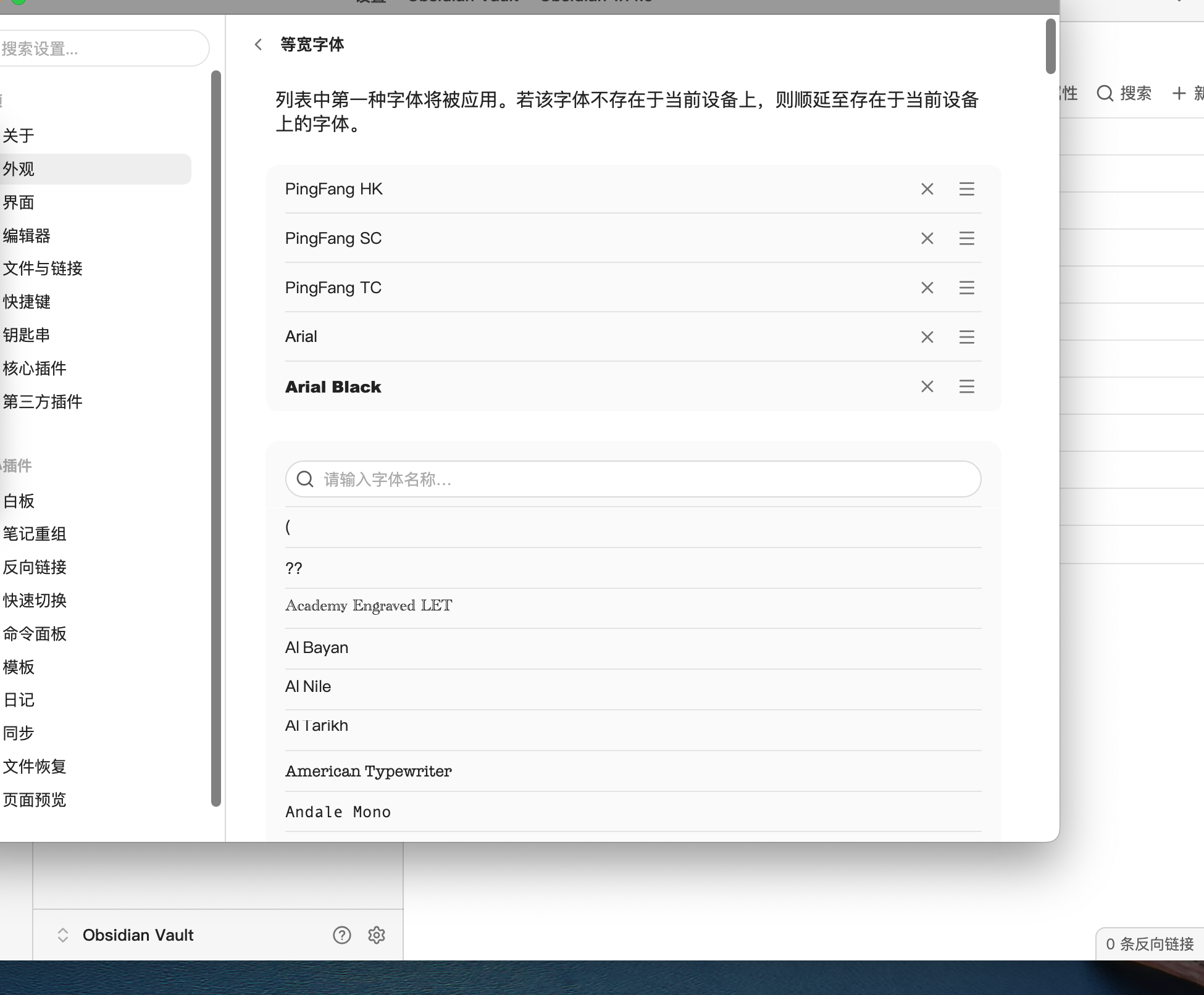Go back from the 等宽字体 page
The width and height of the screenshot is (1204, 995).
coord(258,44)
